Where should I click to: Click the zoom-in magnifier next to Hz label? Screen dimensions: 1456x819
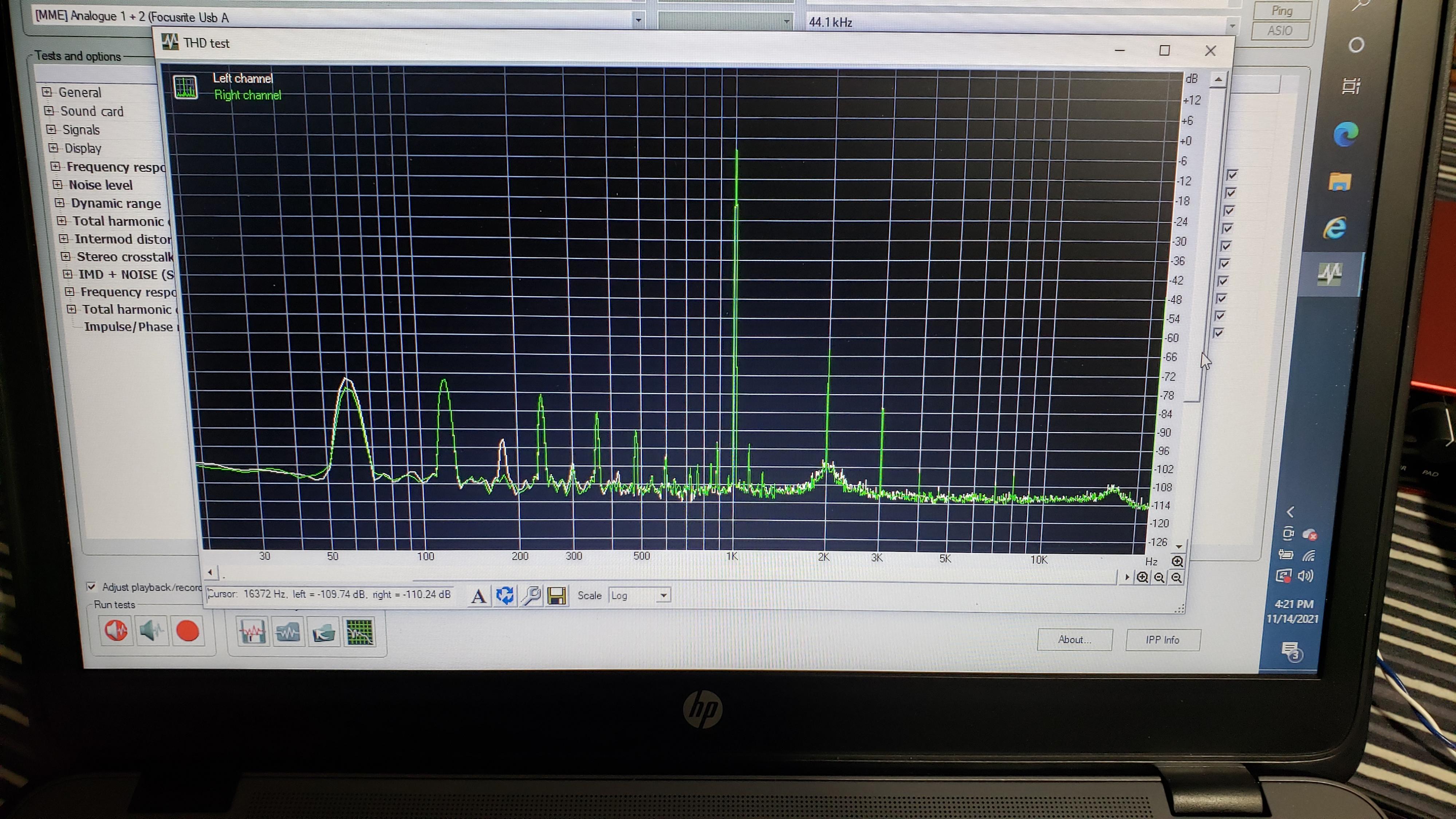coord(1177,561)
